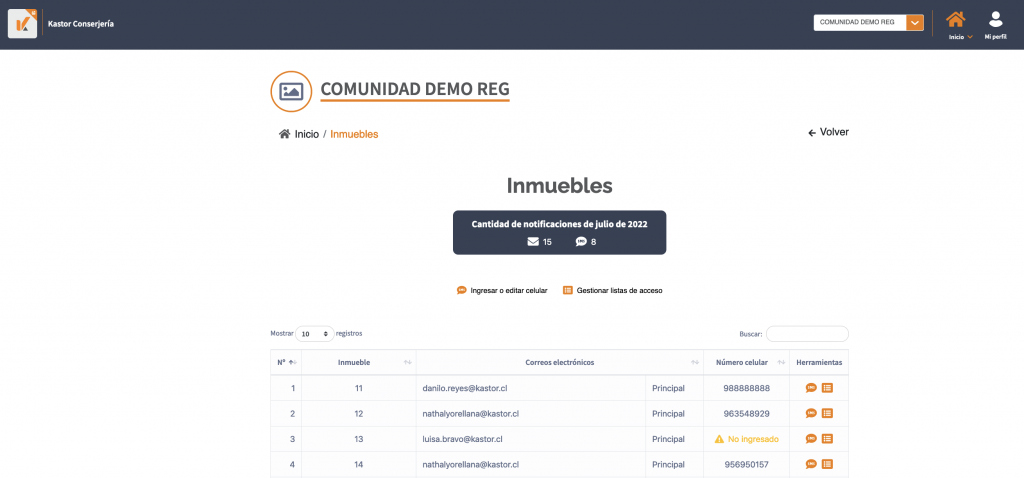1024x478 pixels.
Task: Click Principal label in row 1
Action: pos(668,388)
